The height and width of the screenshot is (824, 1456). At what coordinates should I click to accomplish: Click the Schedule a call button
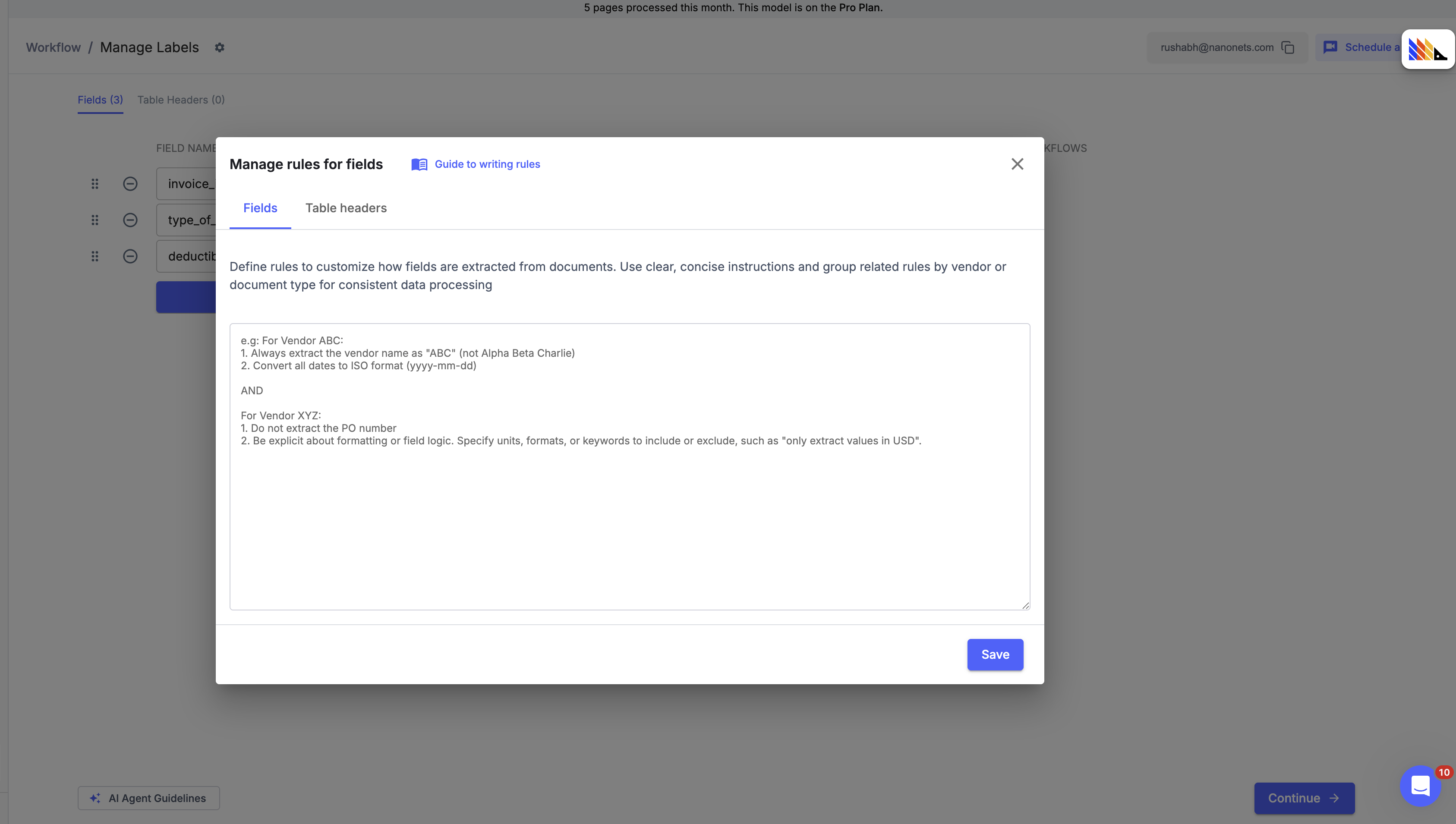tap(1358, 47)
